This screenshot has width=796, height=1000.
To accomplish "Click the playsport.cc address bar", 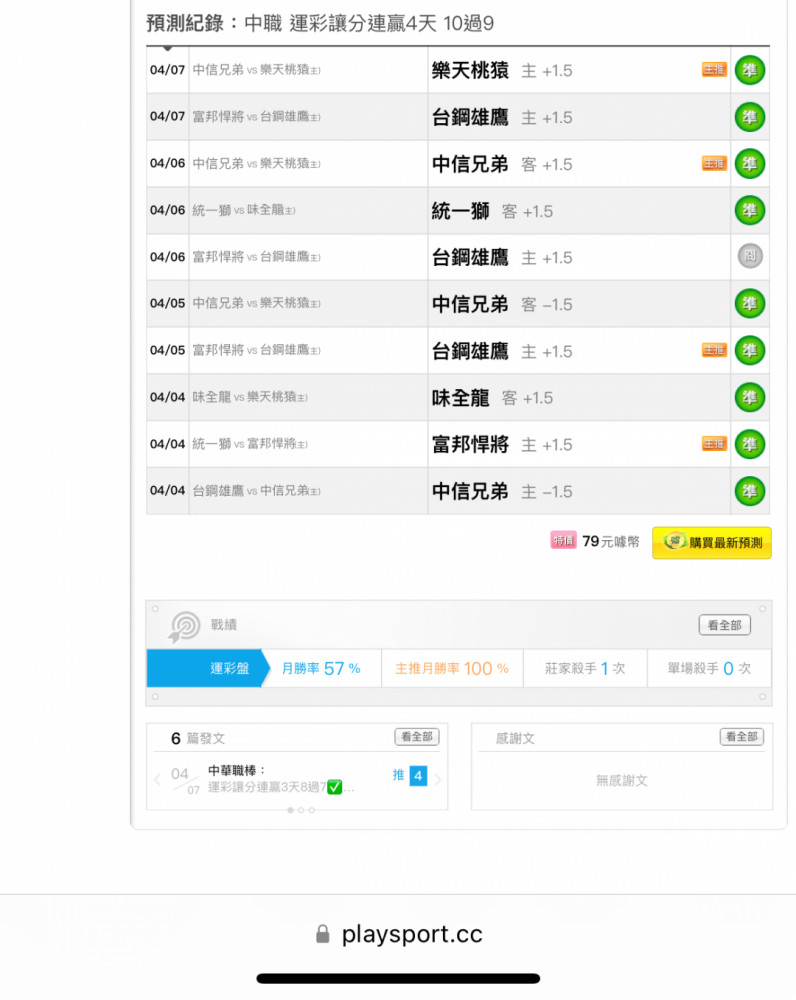I will (x=399, y=934).
